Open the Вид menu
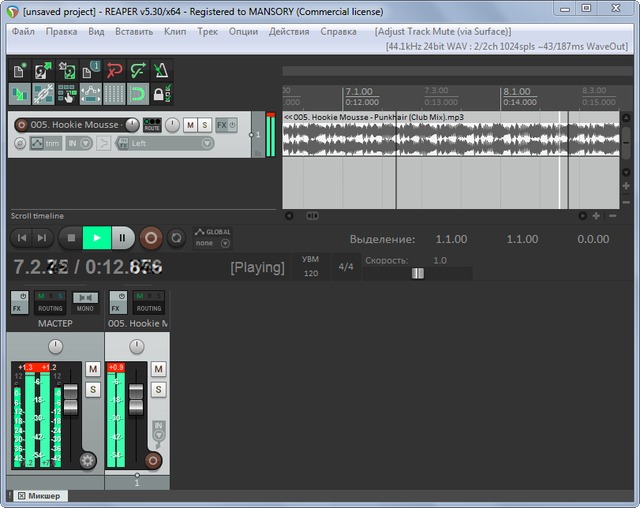Viewport: 640px width, 508px height. tap(96, 31)
